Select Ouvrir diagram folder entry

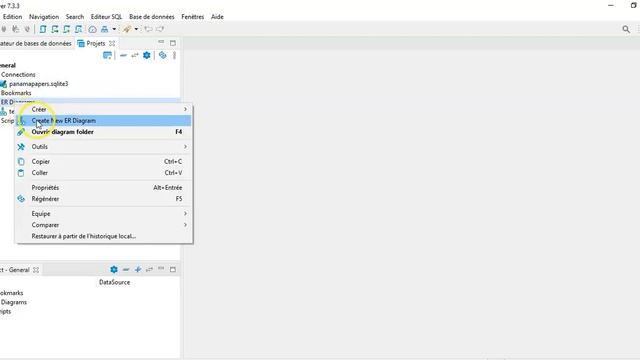pyautogui.click(x=103, y=132)
